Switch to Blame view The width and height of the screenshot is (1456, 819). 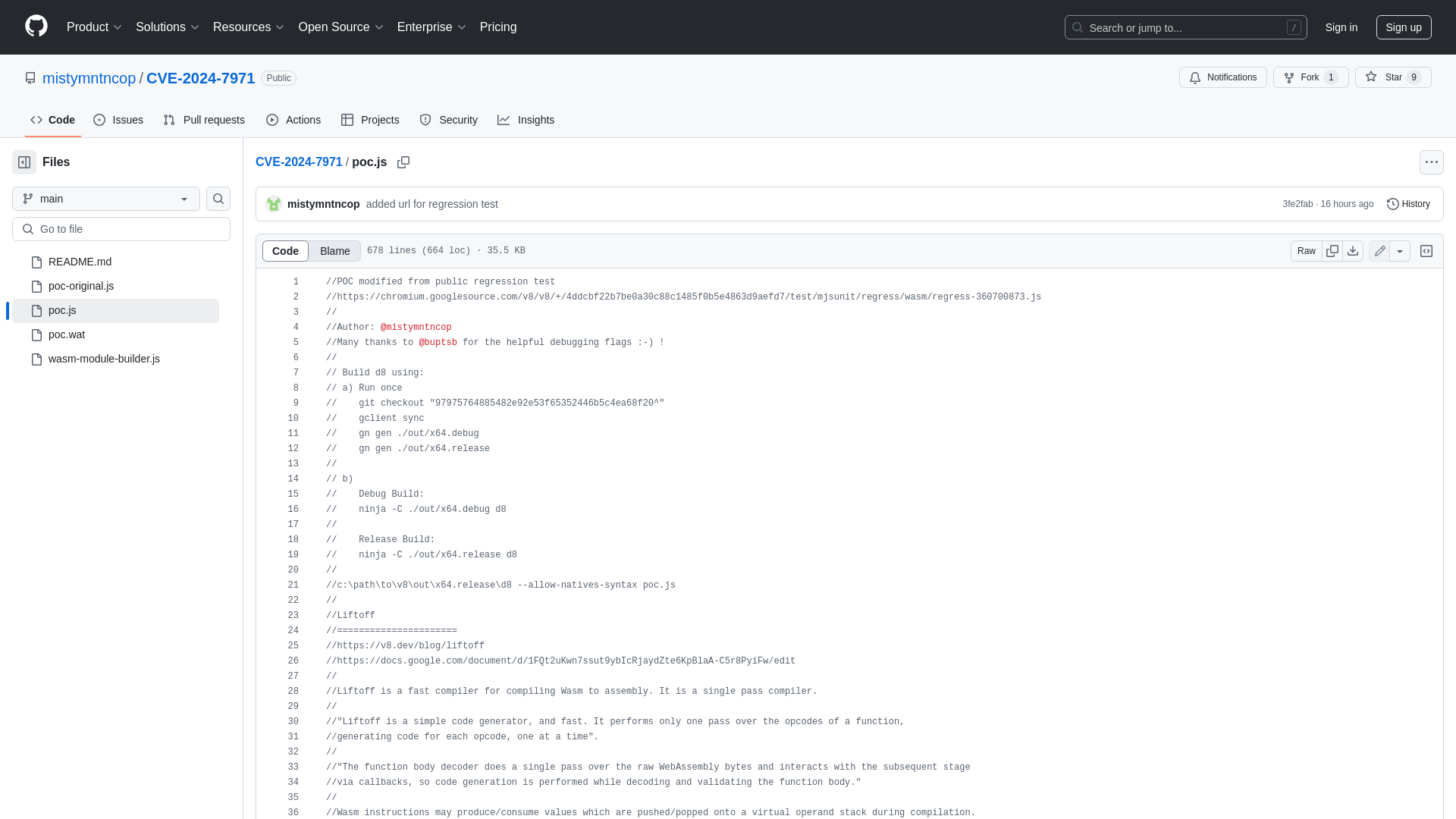(x=334, y=251)
